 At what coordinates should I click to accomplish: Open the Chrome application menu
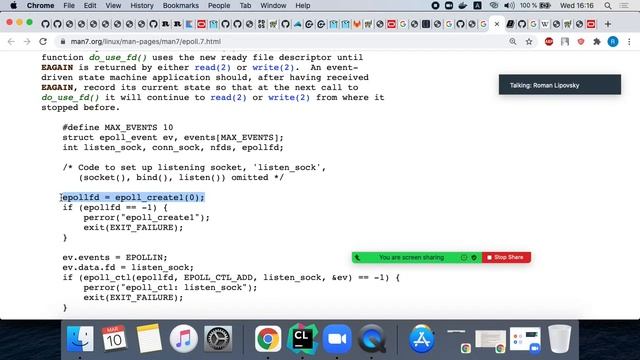(x=40, y=6)
